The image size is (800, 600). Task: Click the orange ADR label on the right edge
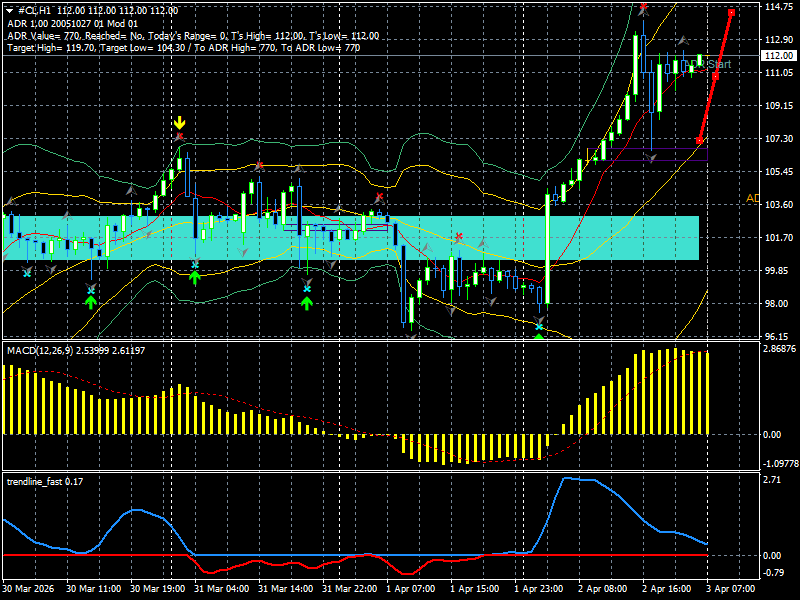point(752,197)
